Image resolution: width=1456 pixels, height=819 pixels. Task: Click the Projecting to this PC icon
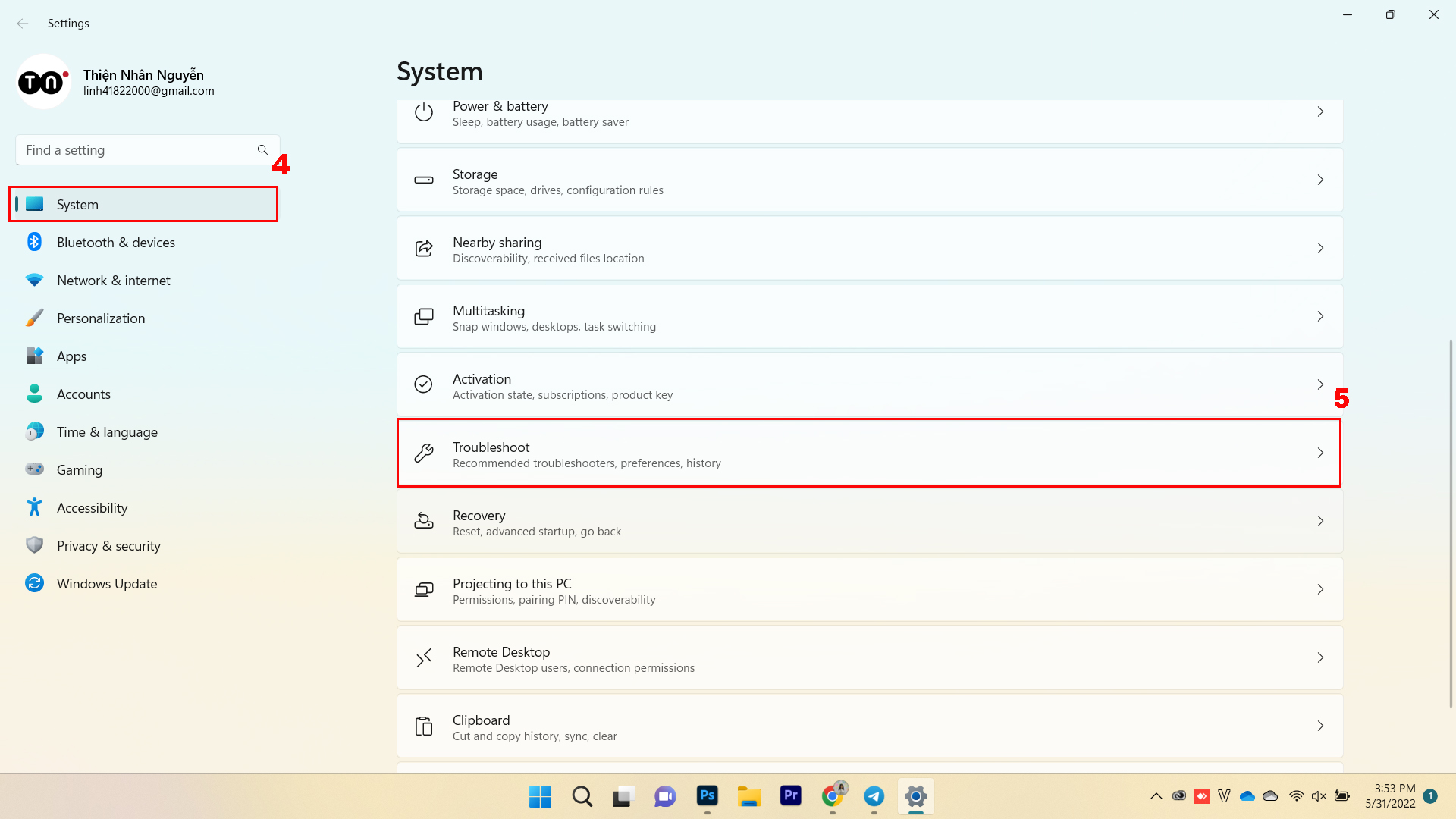(x=424, y=589)
